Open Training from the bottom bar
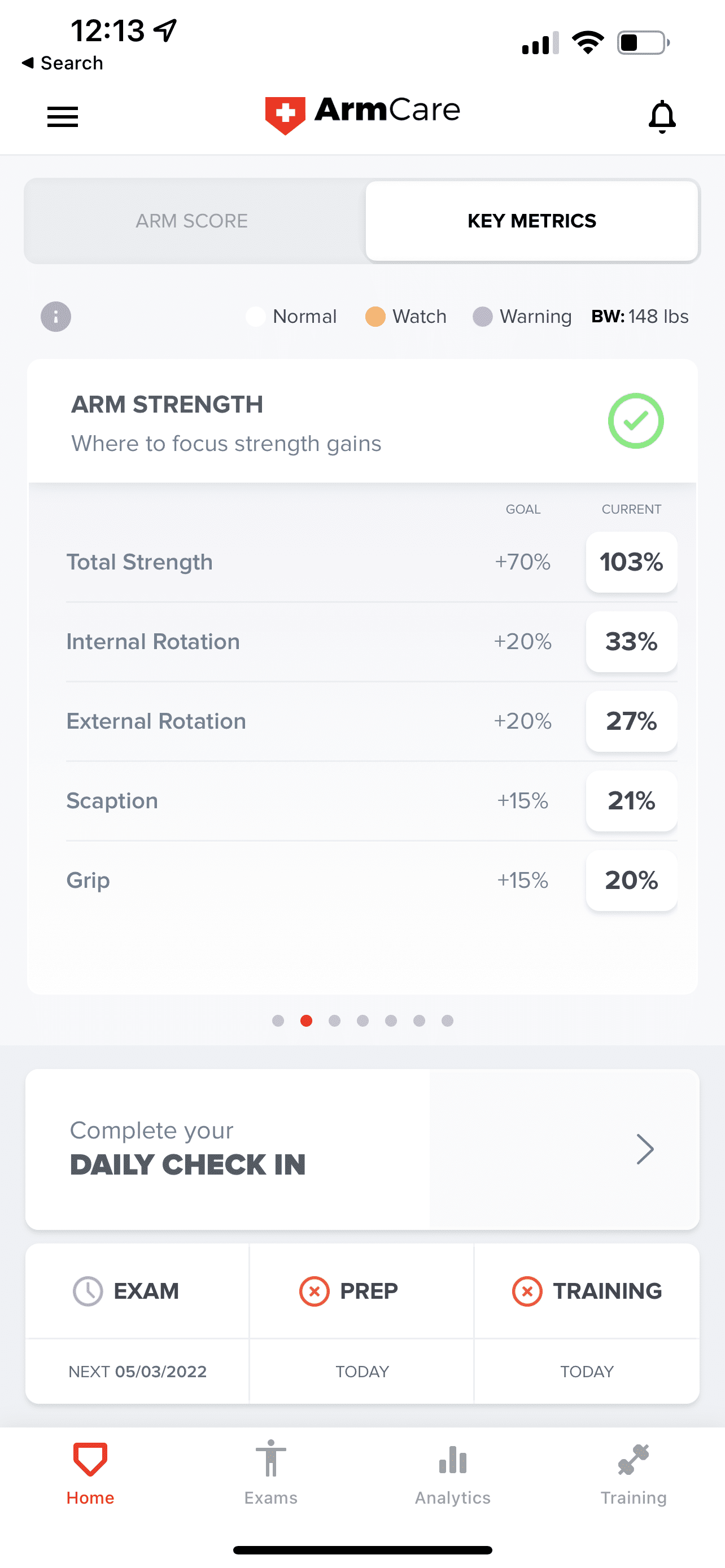The height and width of the screenshot is (1568, 725). (633, 1472)
